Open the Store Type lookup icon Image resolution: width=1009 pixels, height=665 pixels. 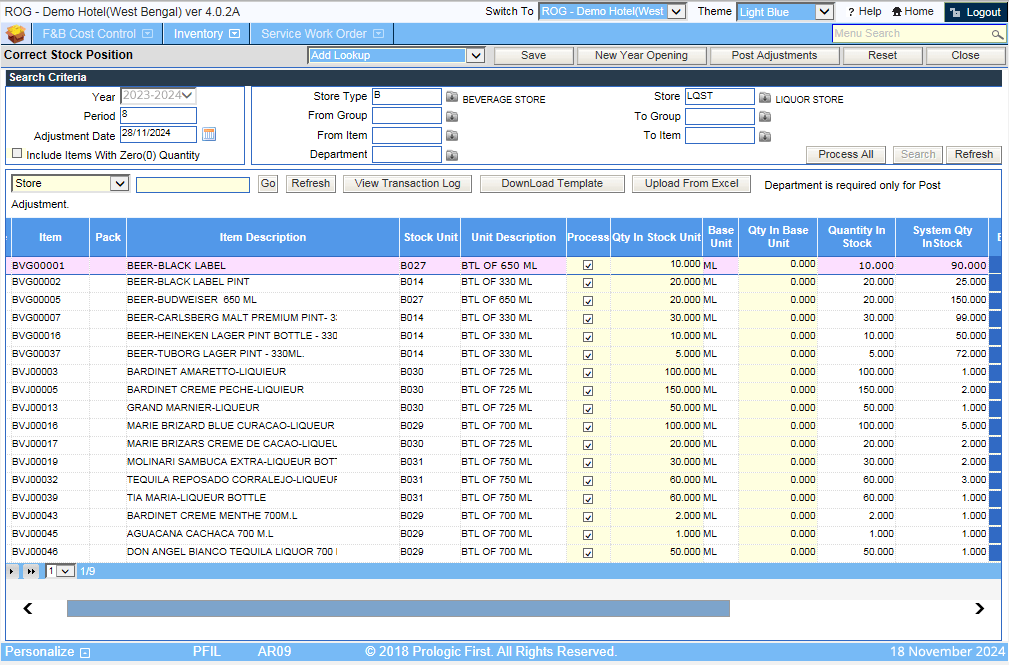(x=452, y=97)
